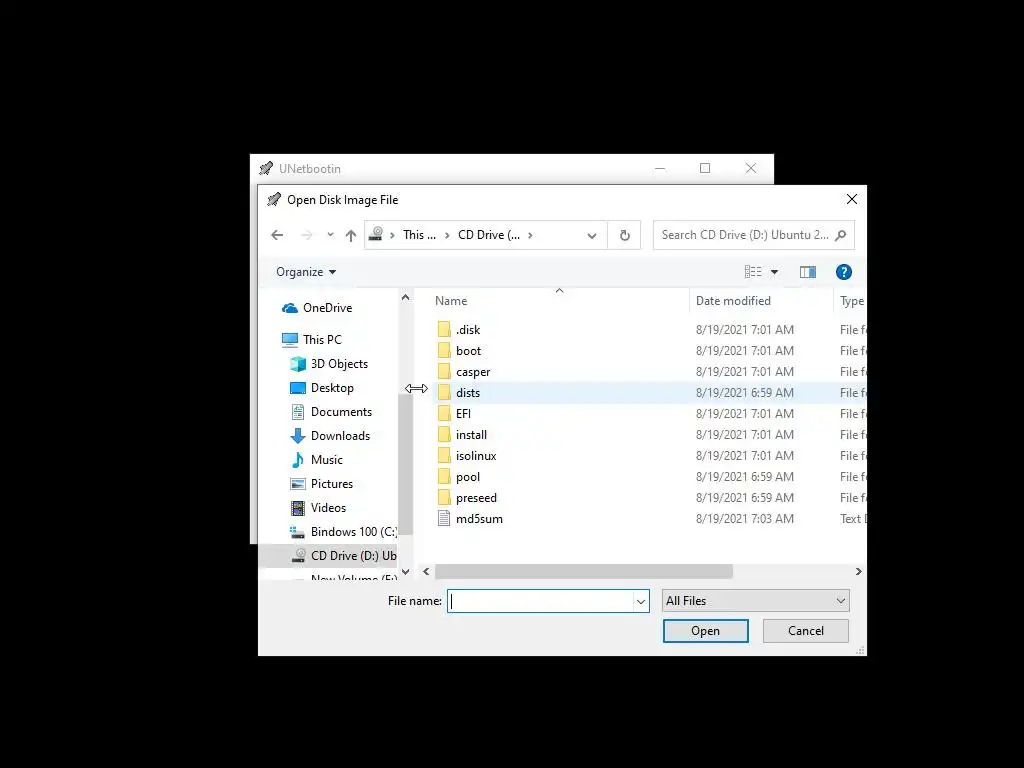The image size is (1024, 768).
Task: Open Music in the sidebar
Action: (x=327, y=460)
